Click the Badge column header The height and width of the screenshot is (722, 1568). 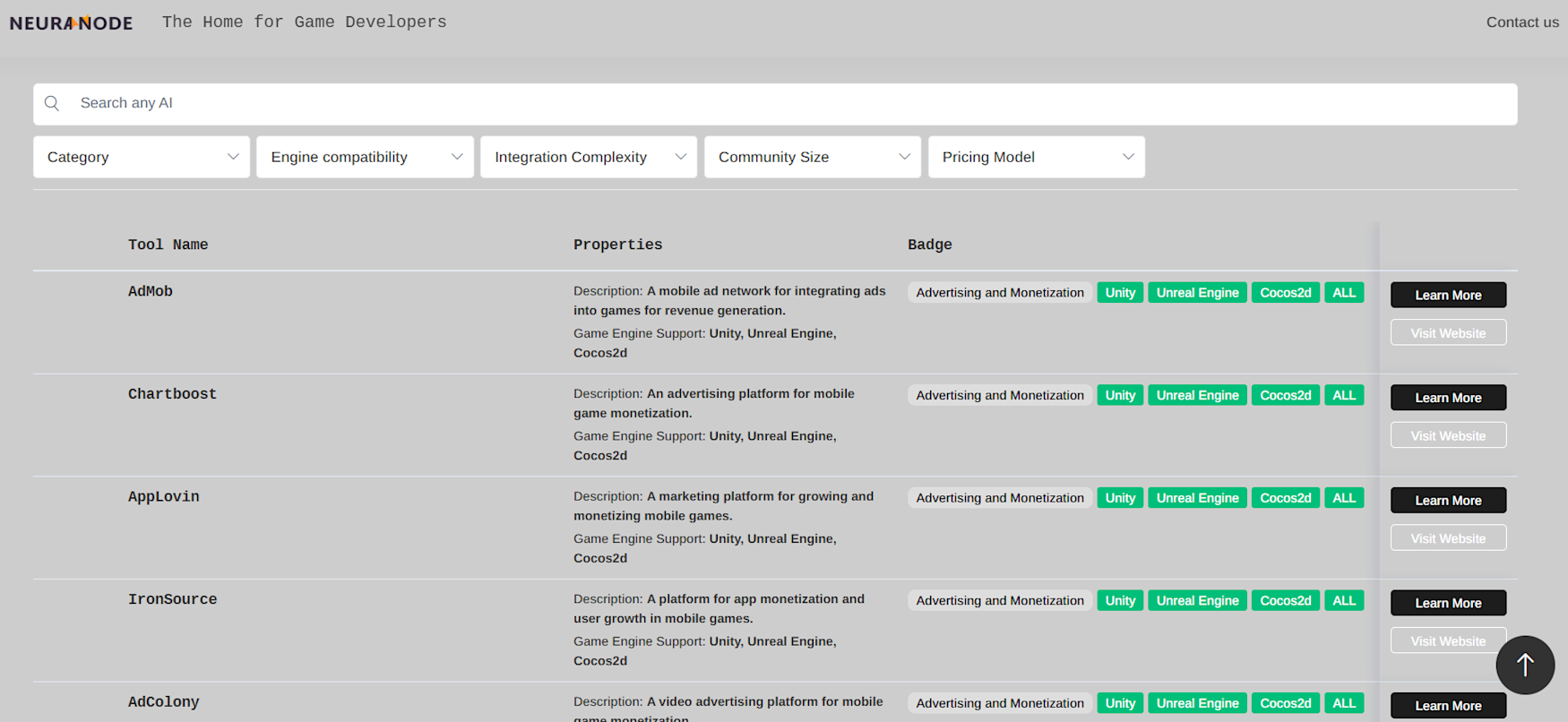point(930,245)
